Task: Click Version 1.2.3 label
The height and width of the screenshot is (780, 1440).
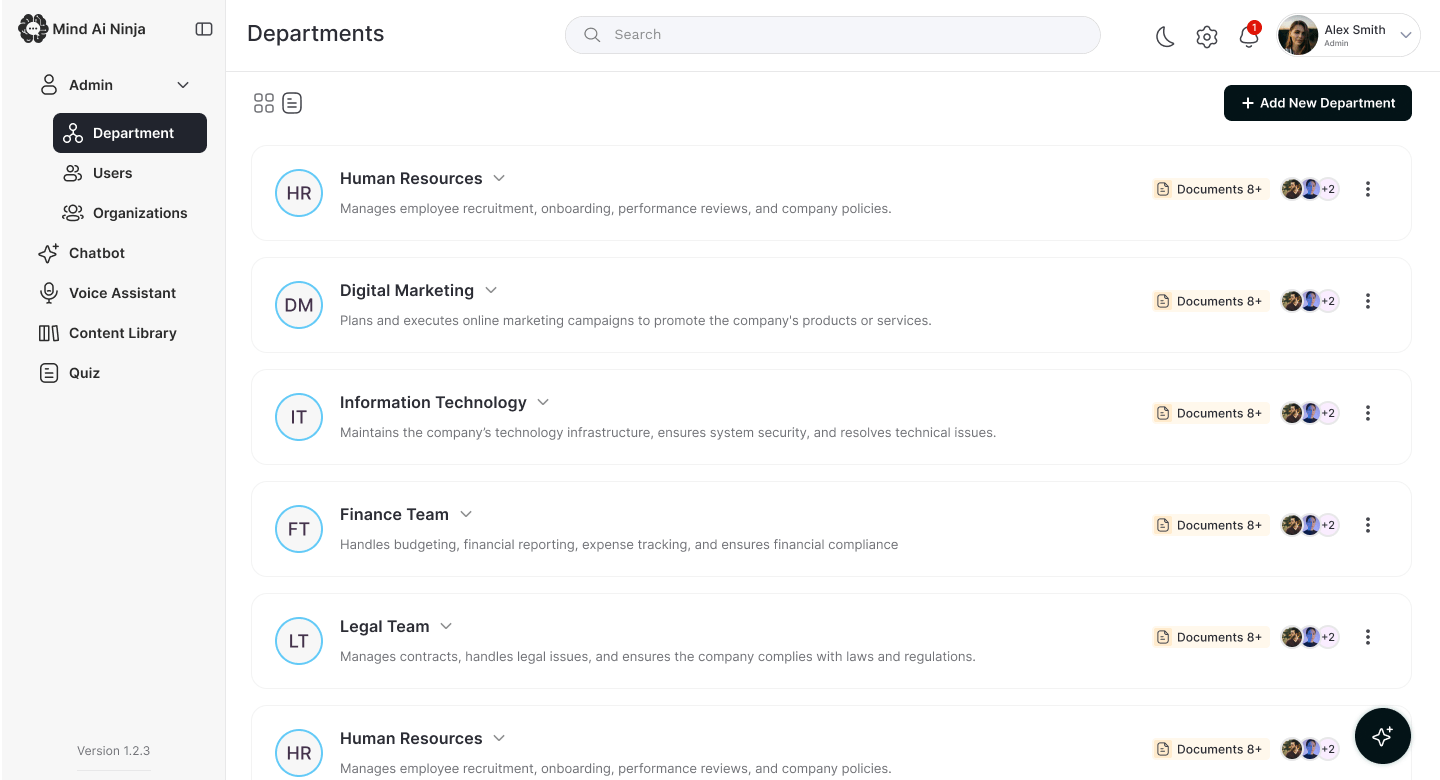Action: [114, 751]
